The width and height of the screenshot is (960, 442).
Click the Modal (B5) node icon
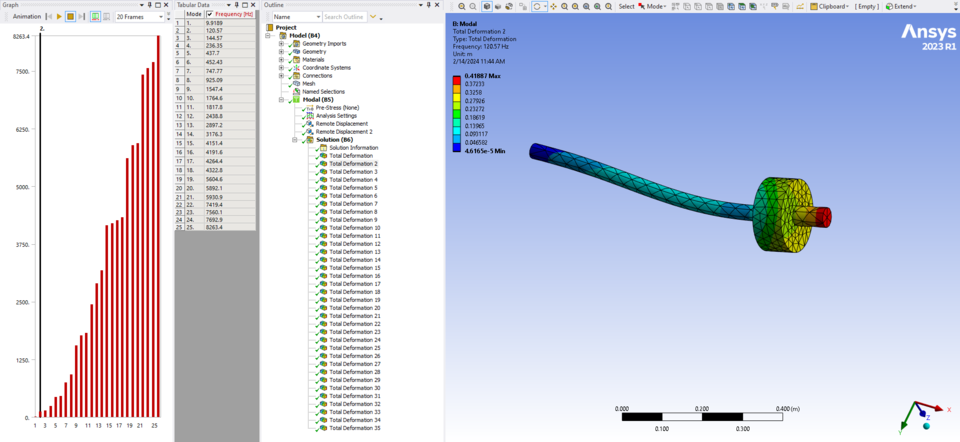tap(297, 99)
